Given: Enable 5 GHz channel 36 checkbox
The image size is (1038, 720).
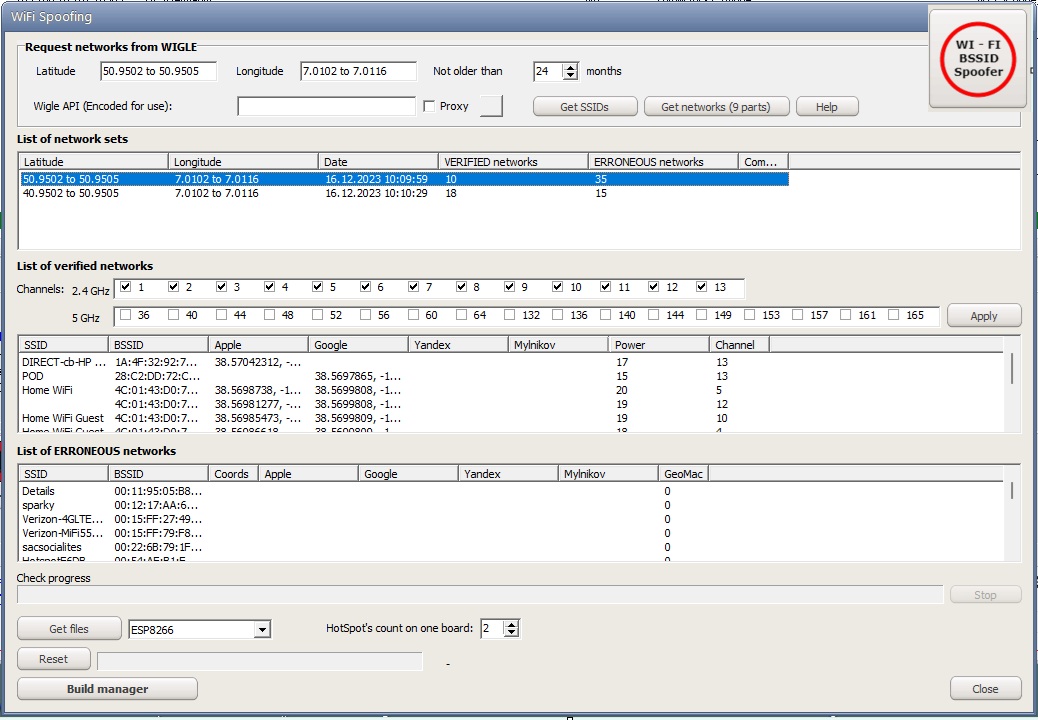Looking at the screenshot, I should coord(125,316).
